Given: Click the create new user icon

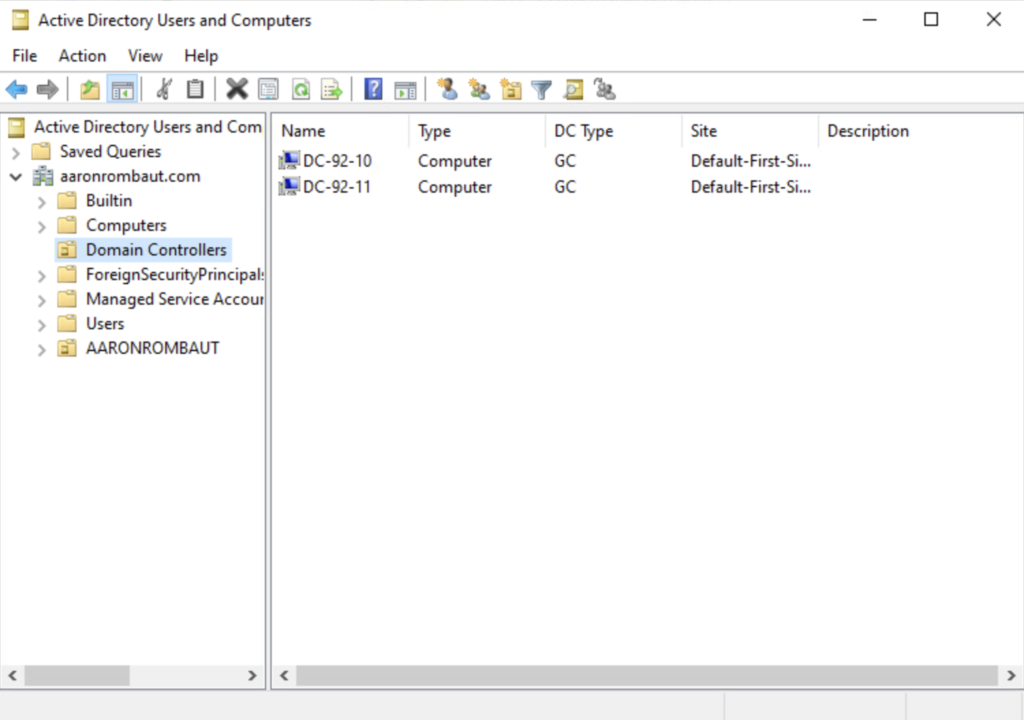Looking at the screenshot, I should 448,90.
